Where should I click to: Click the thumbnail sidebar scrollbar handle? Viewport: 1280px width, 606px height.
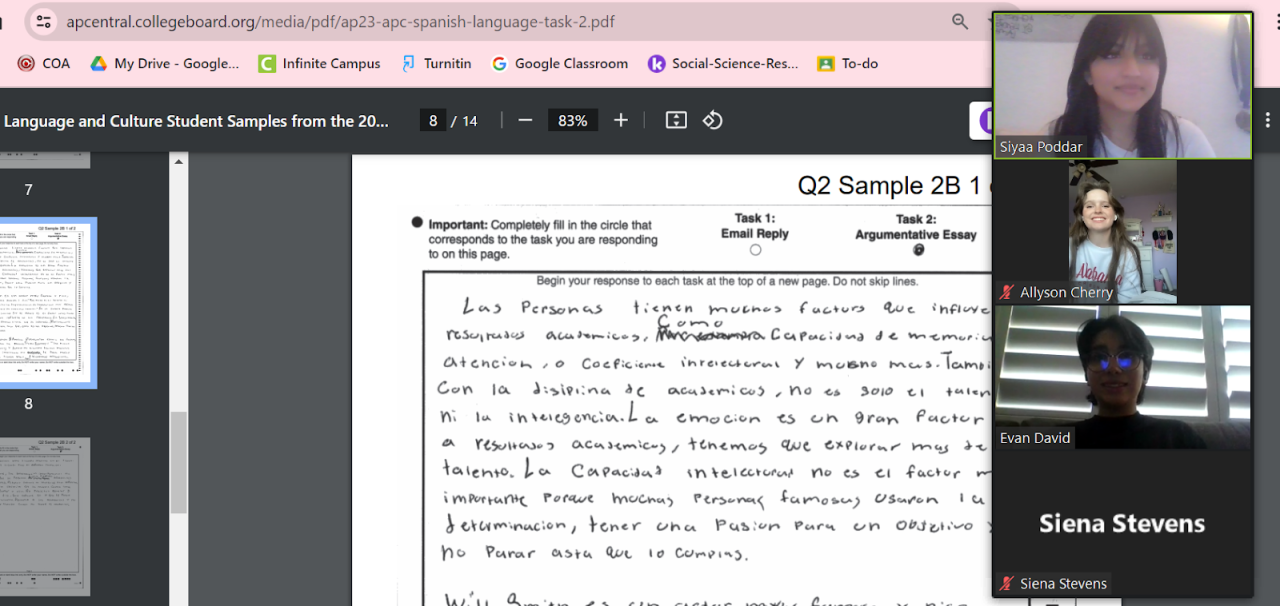pyautogui.click(x=179, y=462)
